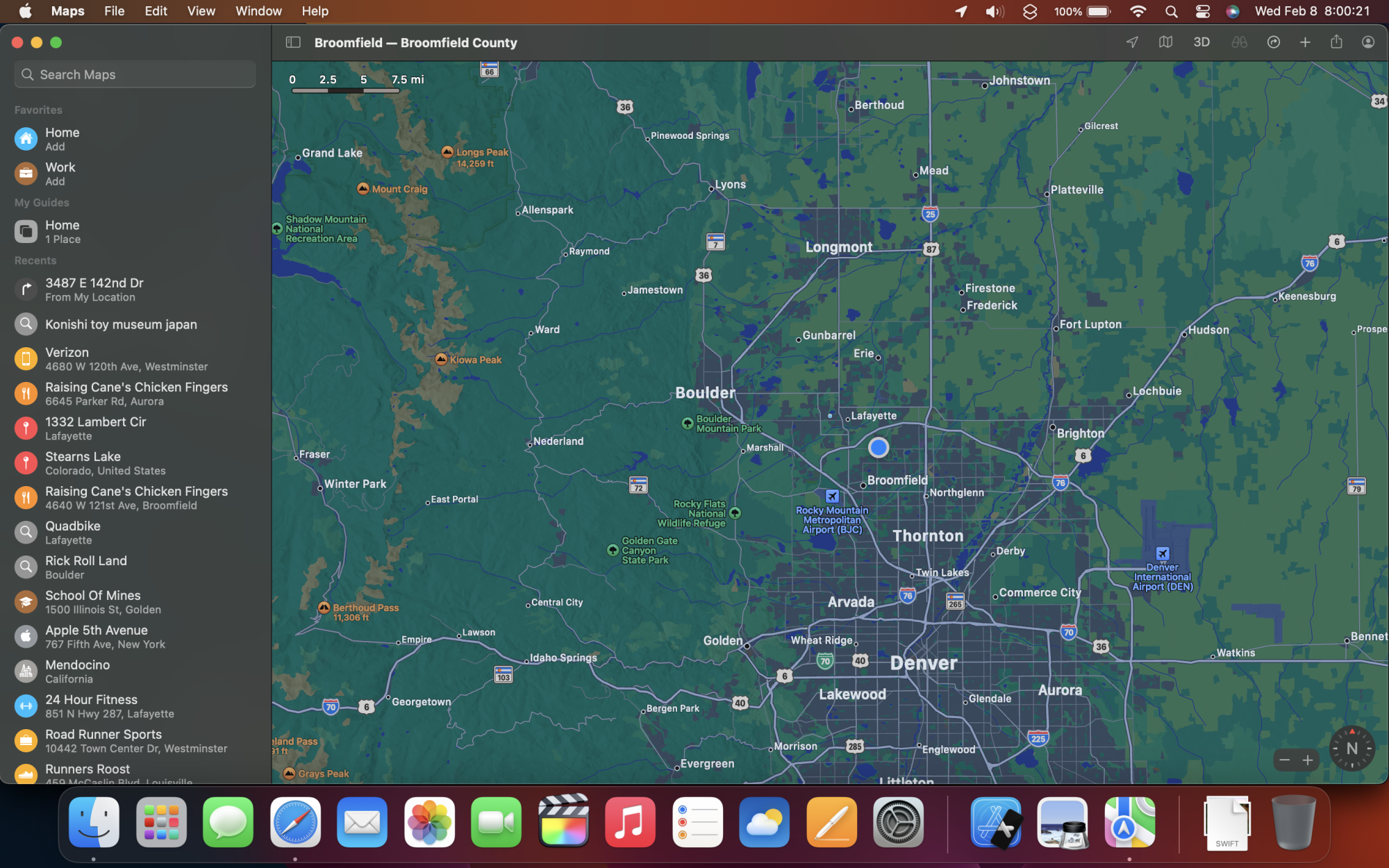Viewport: 1389px width, 868px height.
Task: Click the compass to reset north
Action: 1351,749
